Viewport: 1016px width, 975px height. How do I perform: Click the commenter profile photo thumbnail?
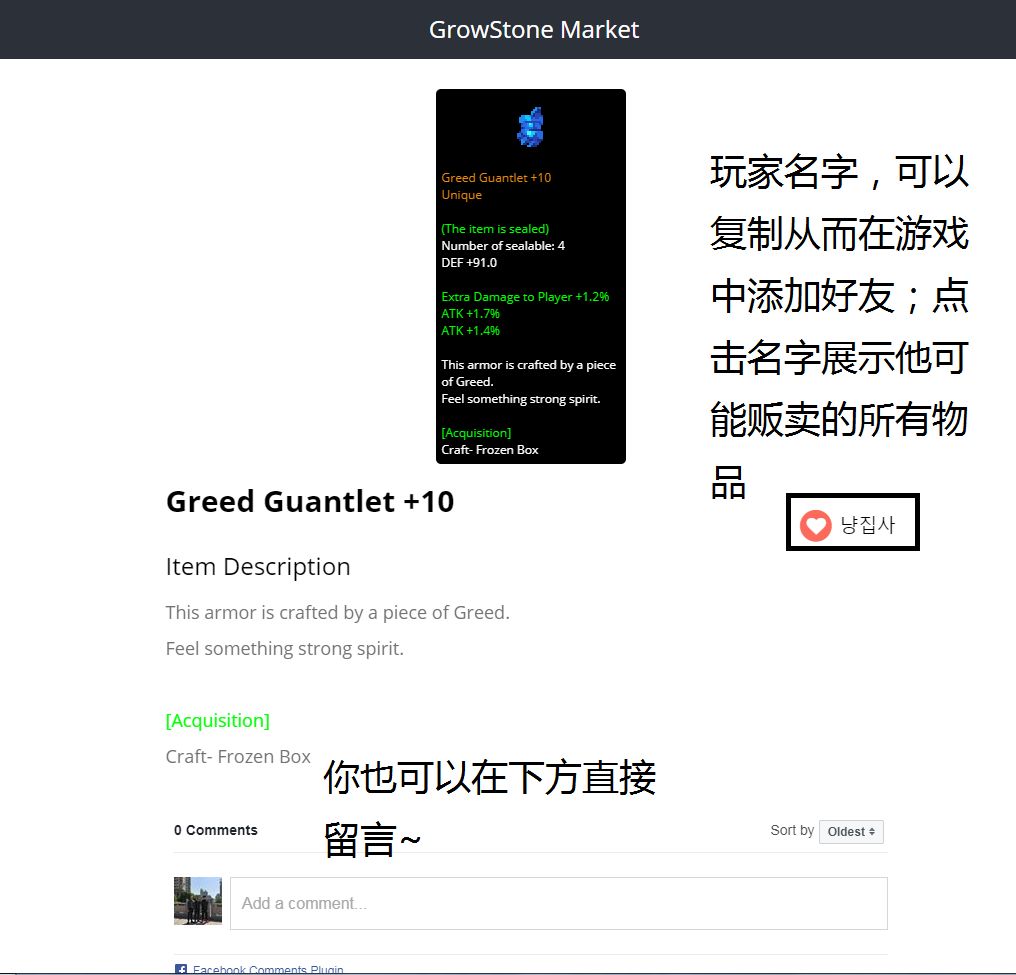[x=198, y=900]
